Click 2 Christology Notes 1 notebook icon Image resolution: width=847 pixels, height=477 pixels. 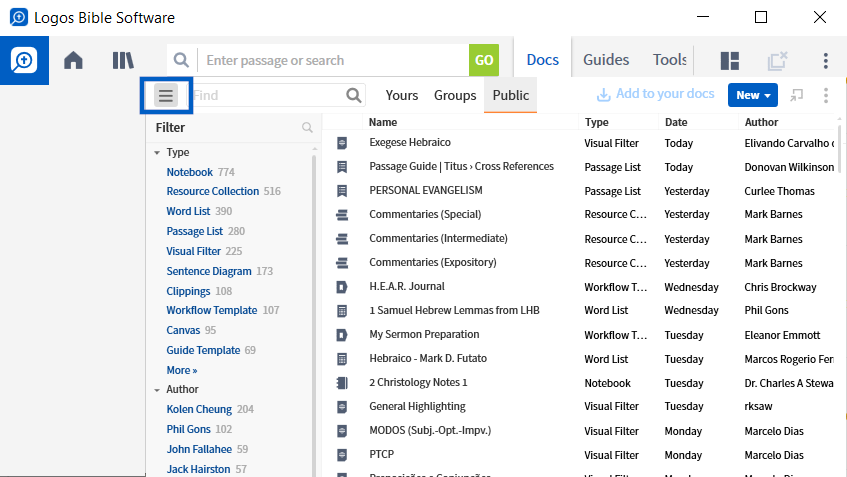point(342,383)
